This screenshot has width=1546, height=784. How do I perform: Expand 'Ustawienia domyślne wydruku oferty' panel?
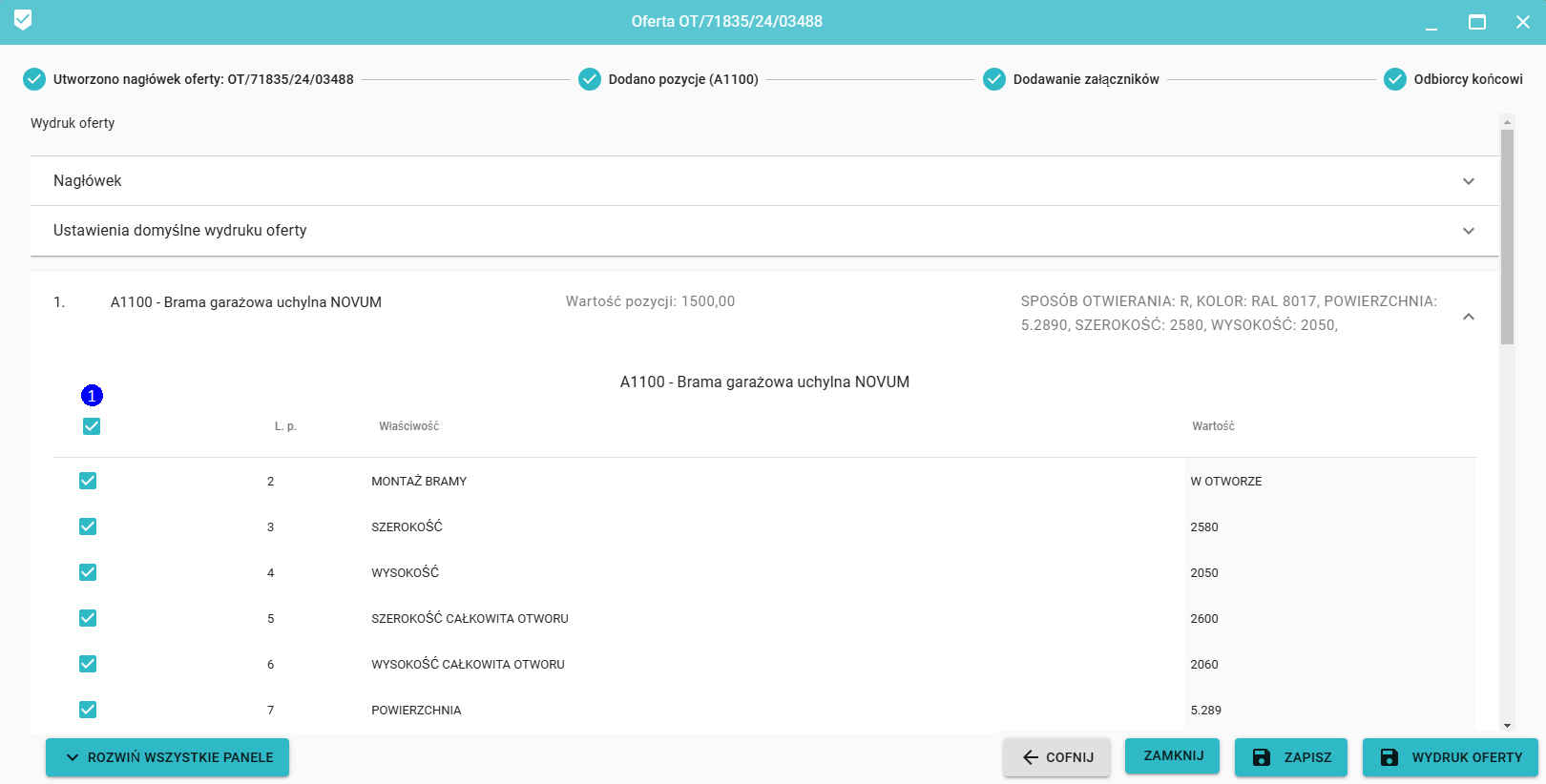tap(1468, 231)
